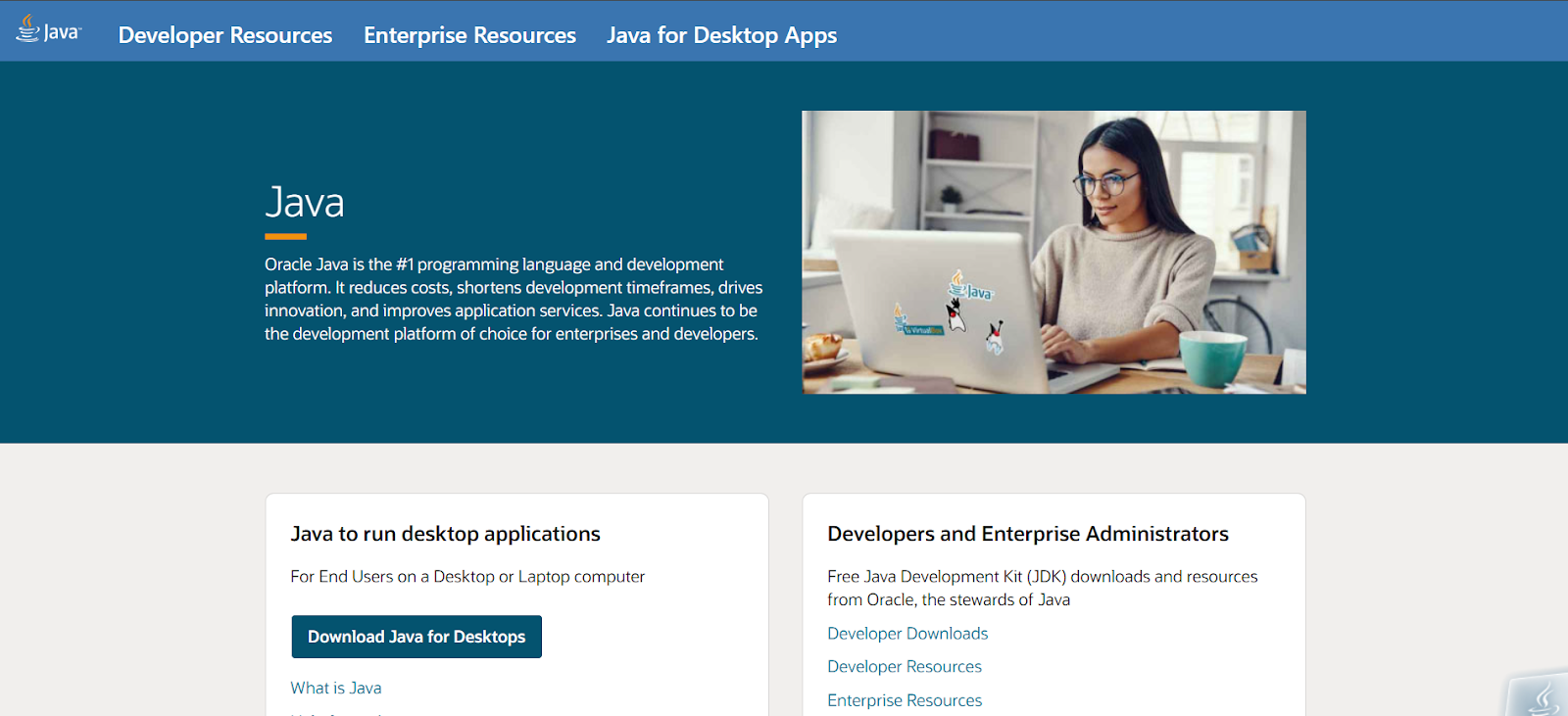This screenshot has height=716, width=1568.
Task: Open Enterprise Resources link in the Developers card
Action: click(x=905, y=700)
